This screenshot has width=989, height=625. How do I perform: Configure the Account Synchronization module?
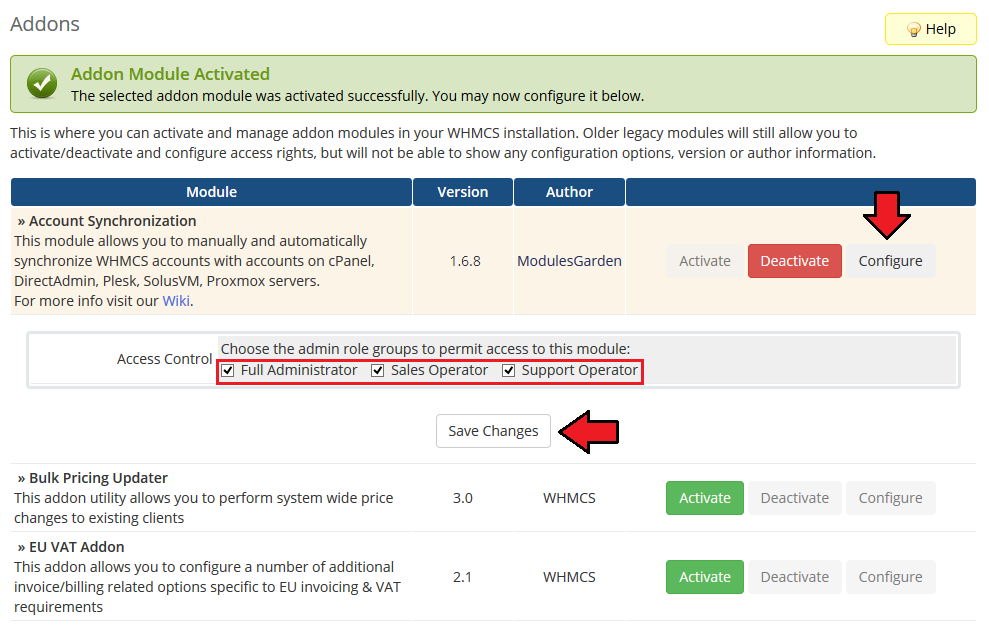890,261
